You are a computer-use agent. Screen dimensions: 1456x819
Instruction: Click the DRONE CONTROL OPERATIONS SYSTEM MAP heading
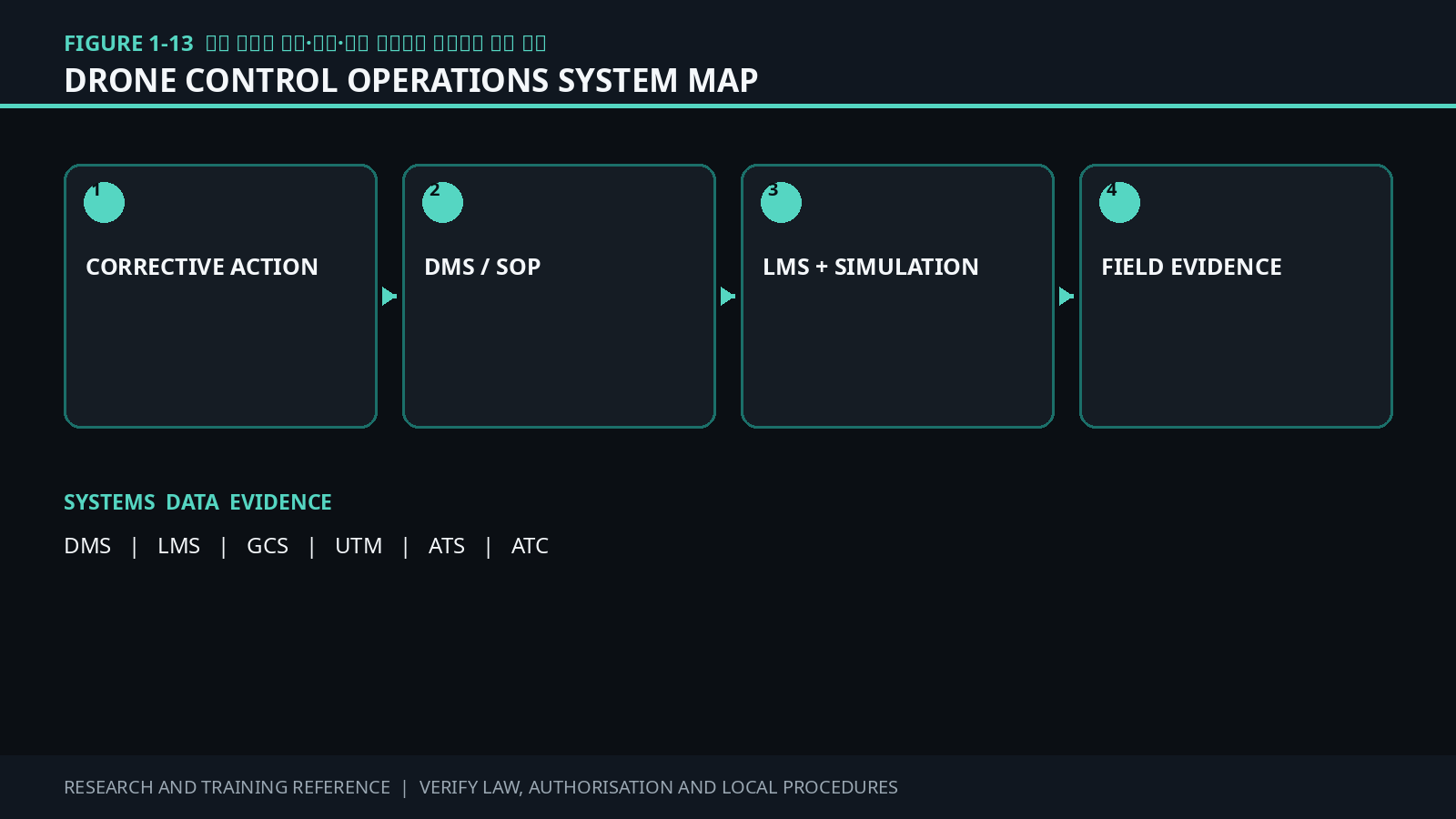(410, 80)
